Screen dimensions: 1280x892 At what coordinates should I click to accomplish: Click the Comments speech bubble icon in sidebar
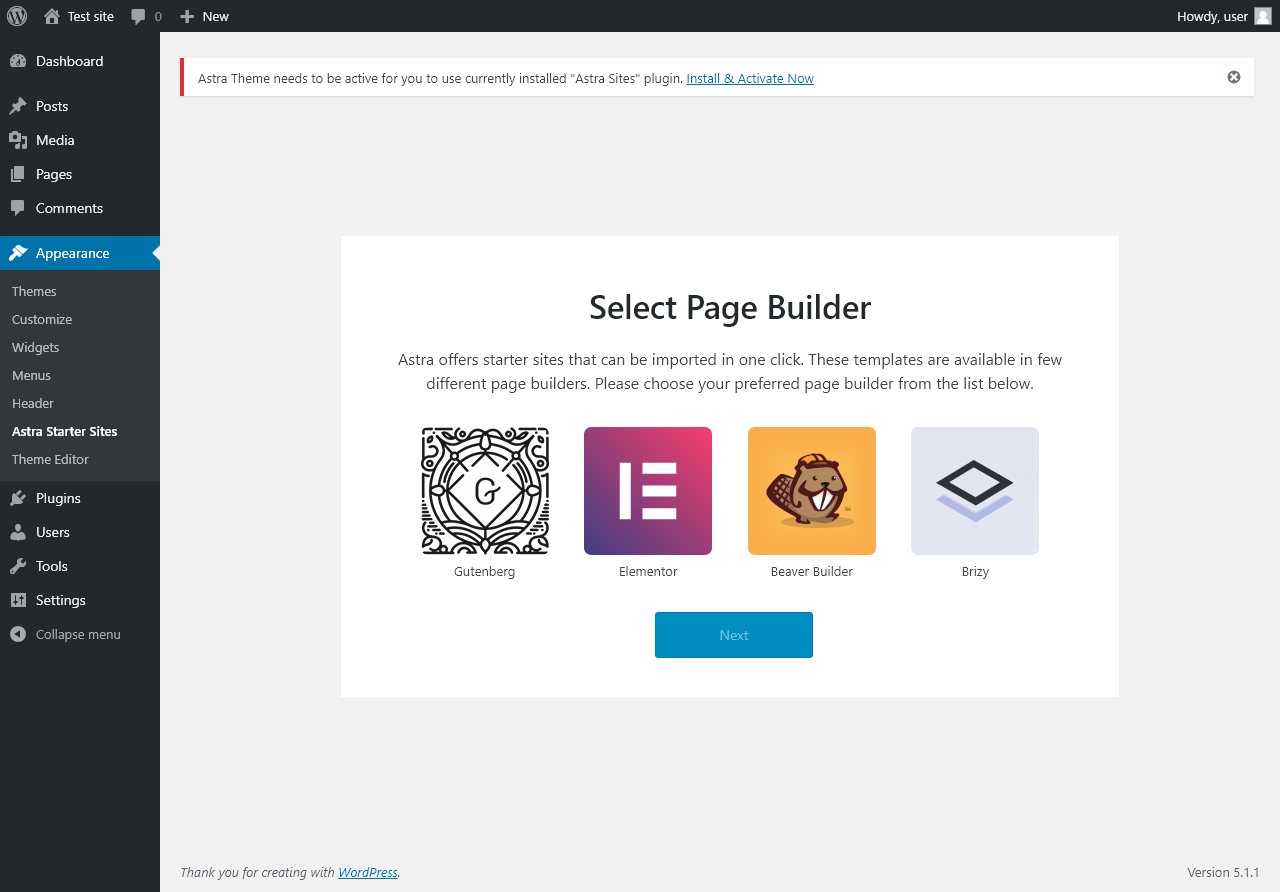18,208
